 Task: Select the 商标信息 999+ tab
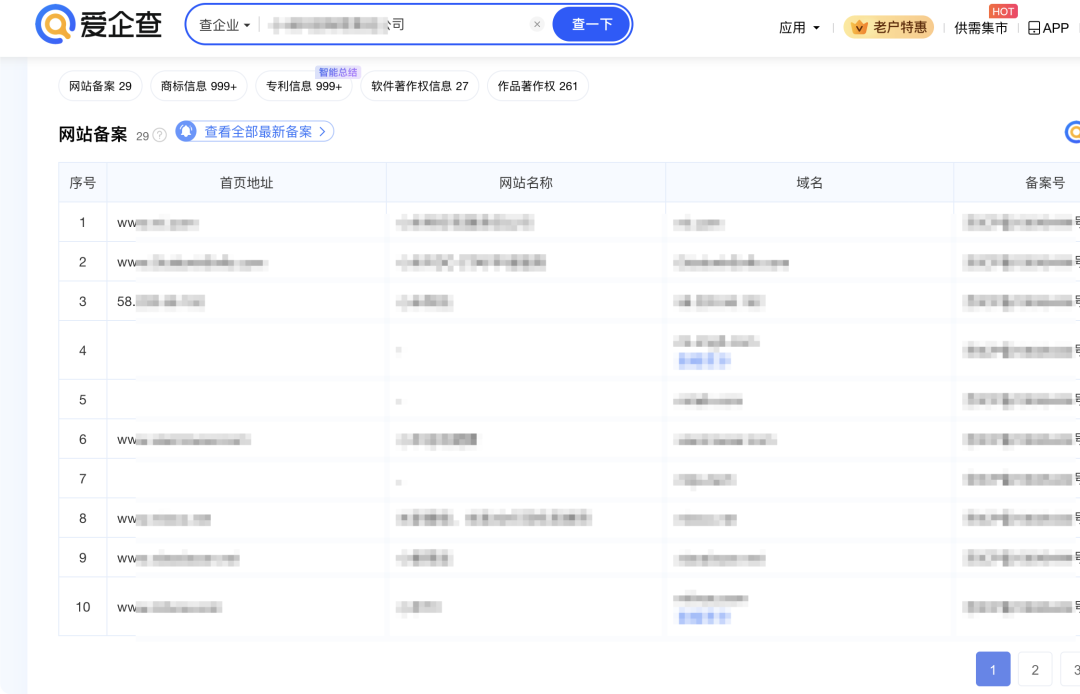click(198, 86)
